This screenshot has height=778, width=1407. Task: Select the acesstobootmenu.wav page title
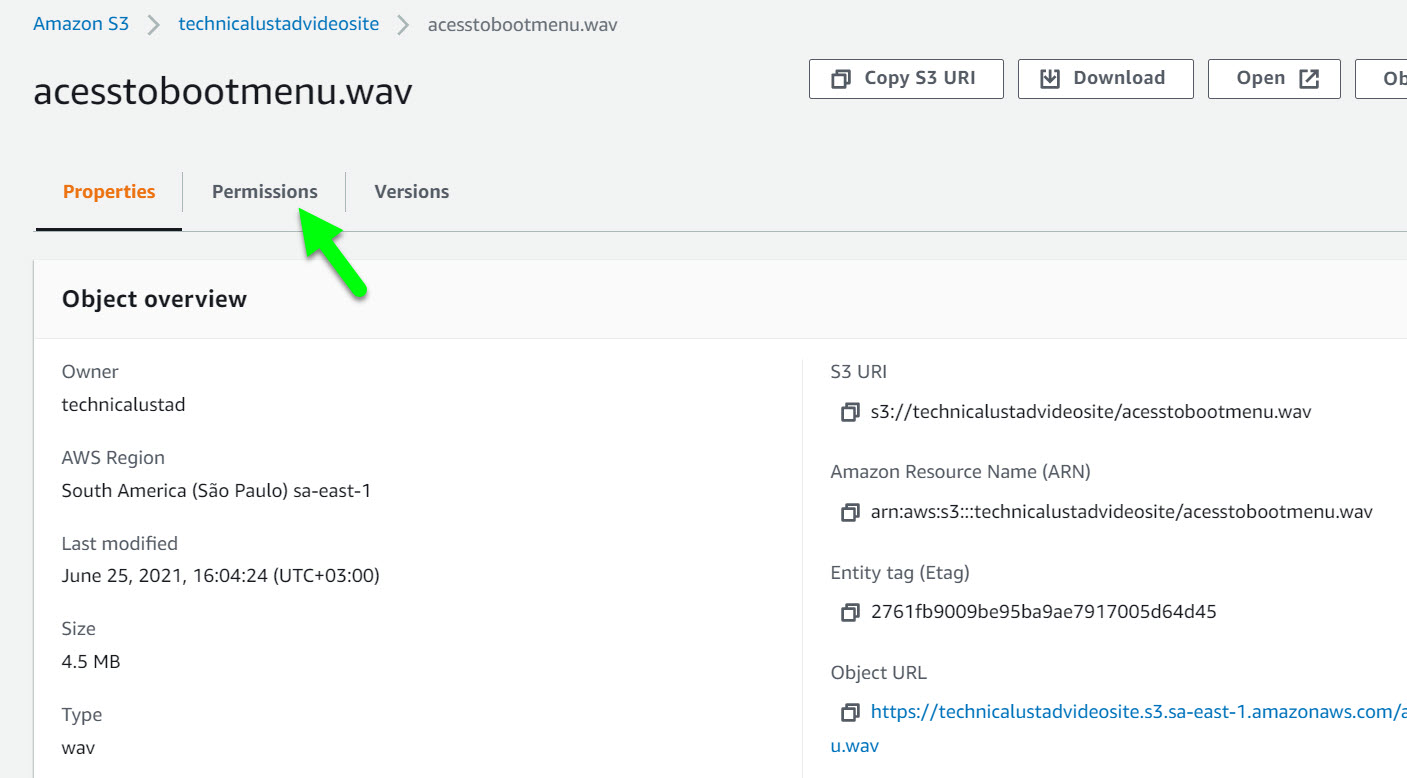click(x=223, y=92)
